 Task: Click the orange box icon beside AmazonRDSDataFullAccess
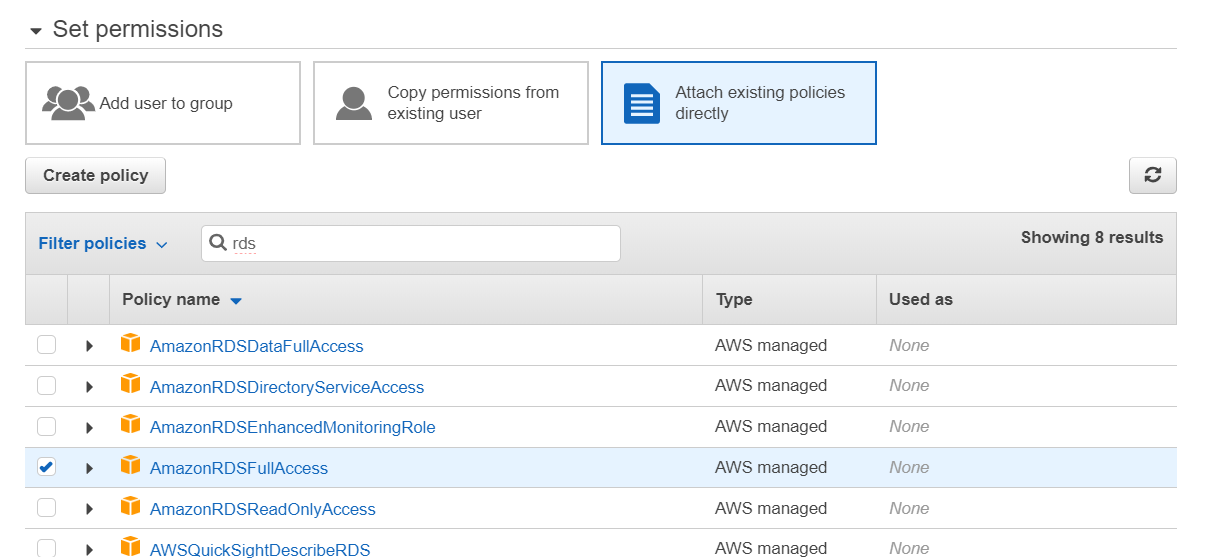[130, 344]
